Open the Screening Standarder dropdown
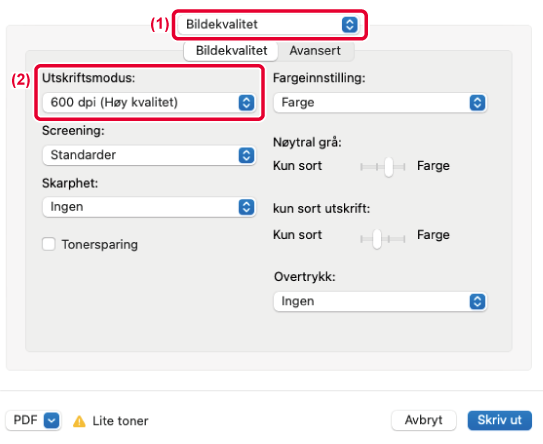Screen dimensions: 543x444 149,155
